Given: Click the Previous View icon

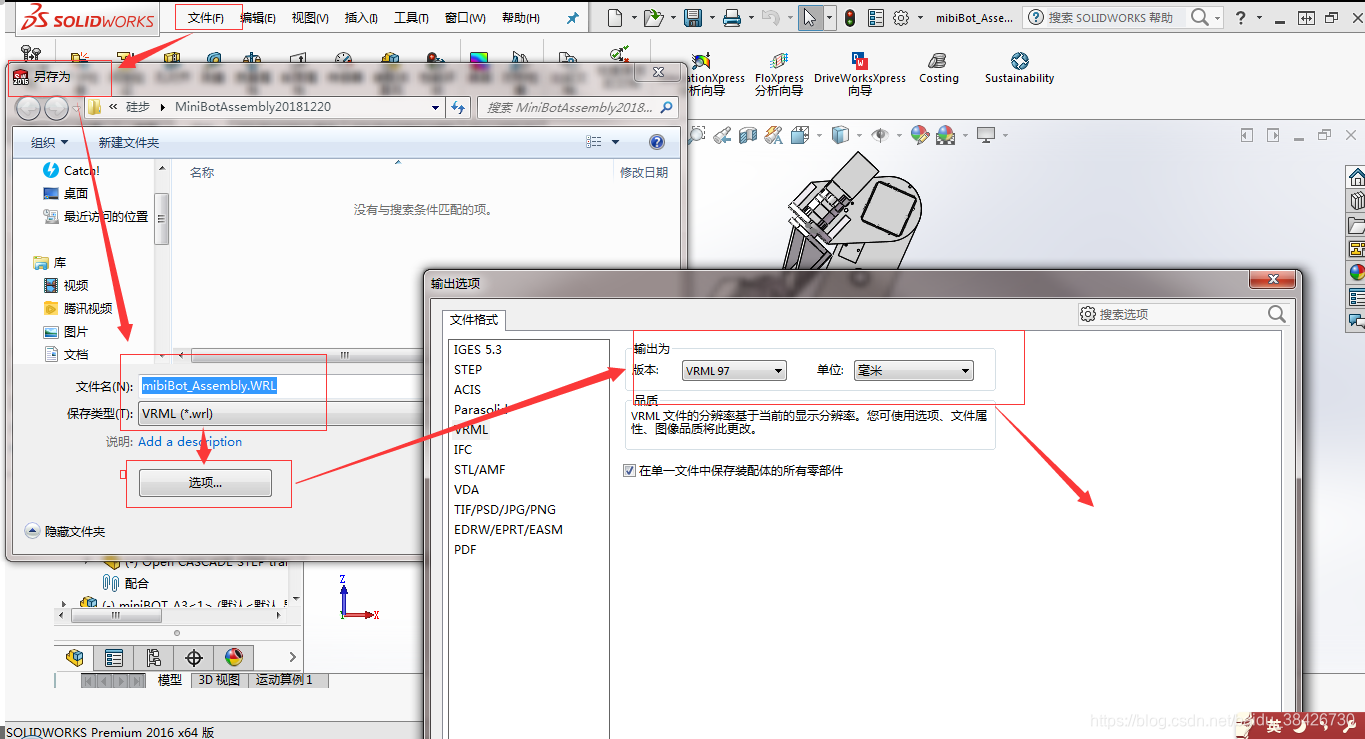Looking at the screenshot, I should [x=722, y=135].
